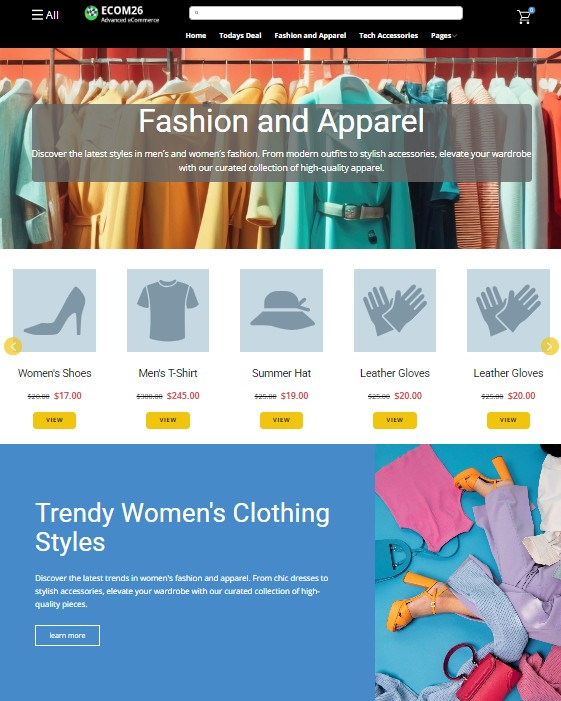Viewport: 561px width, 701px height.
Task: Select the Men's T-Shirt image
Action: pos(168,310)
